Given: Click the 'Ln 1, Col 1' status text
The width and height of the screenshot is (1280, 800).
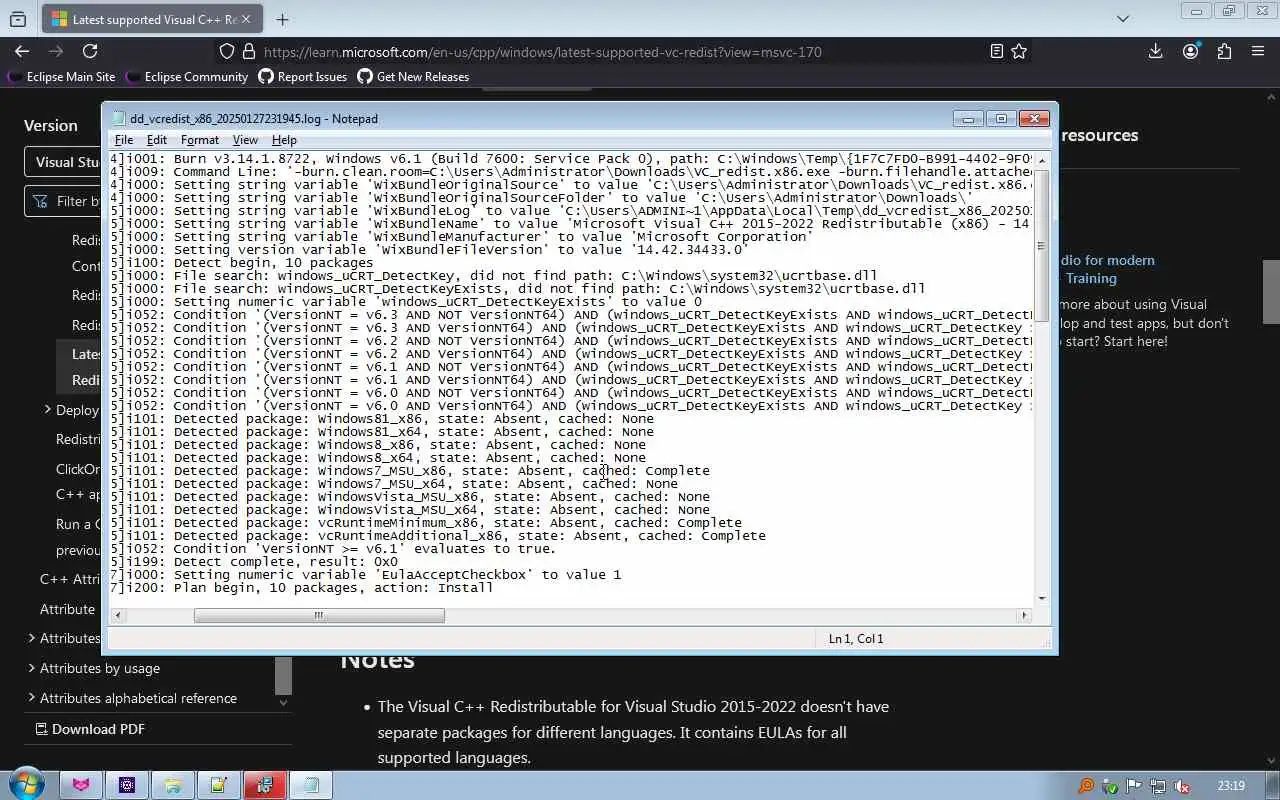Looking at the screenshot, I should (856, 638).
